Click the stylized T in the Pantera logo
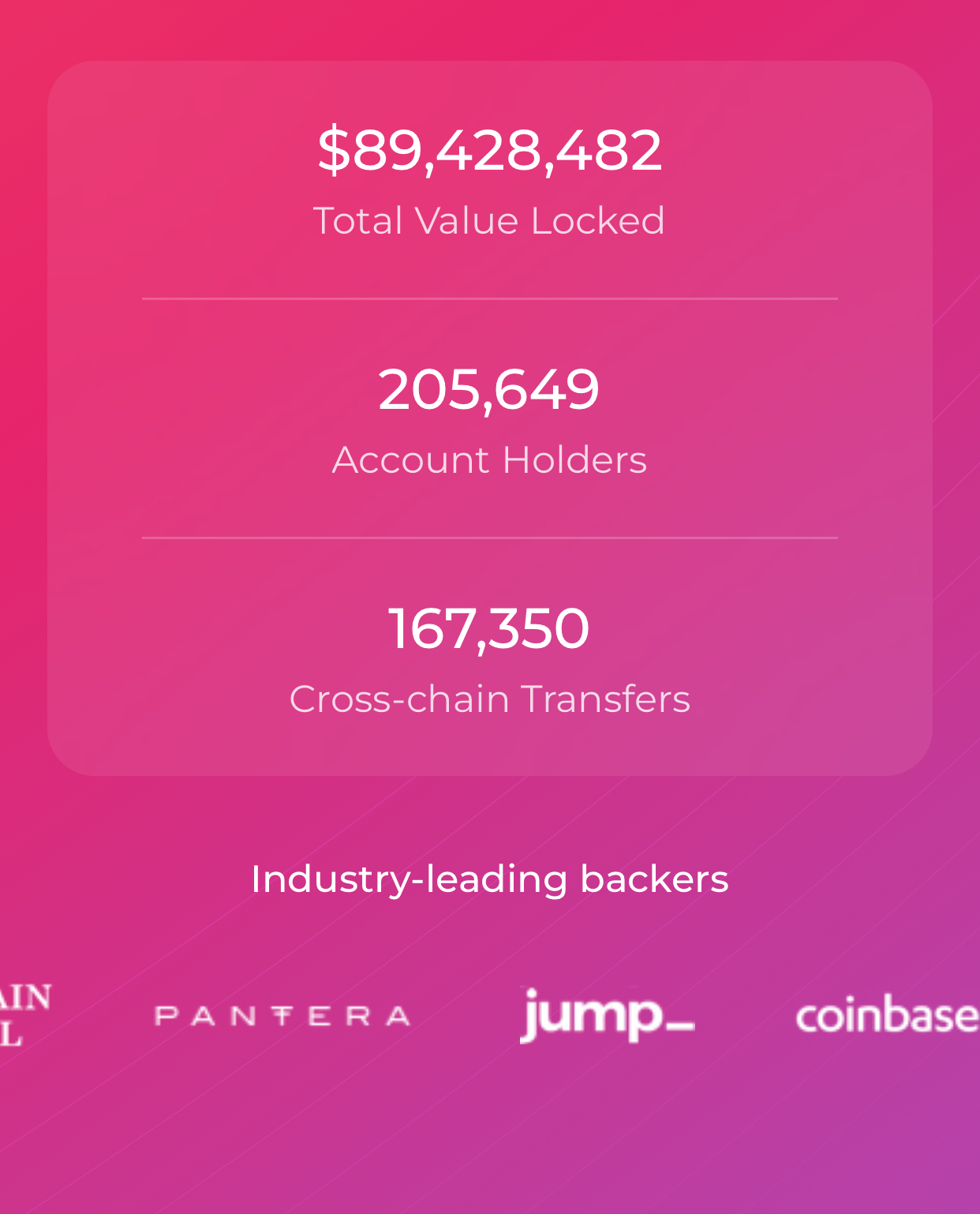 click(283, 1015)
